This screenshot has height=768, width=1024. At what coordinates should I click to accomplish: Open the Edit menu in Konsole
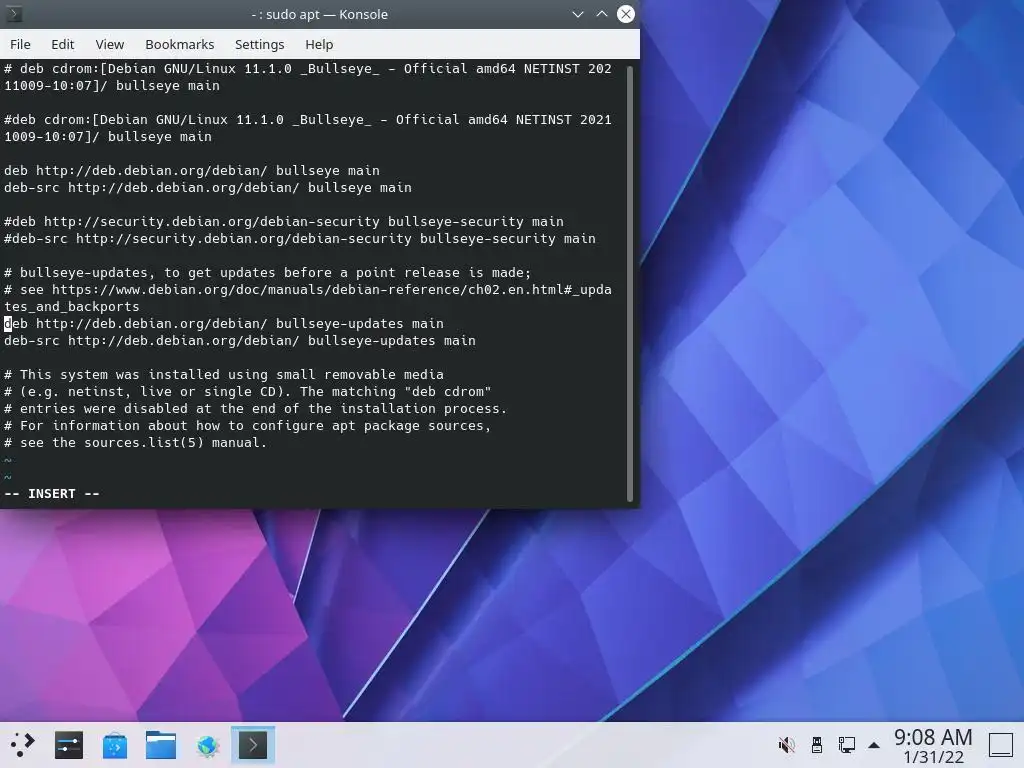point(63,44)
